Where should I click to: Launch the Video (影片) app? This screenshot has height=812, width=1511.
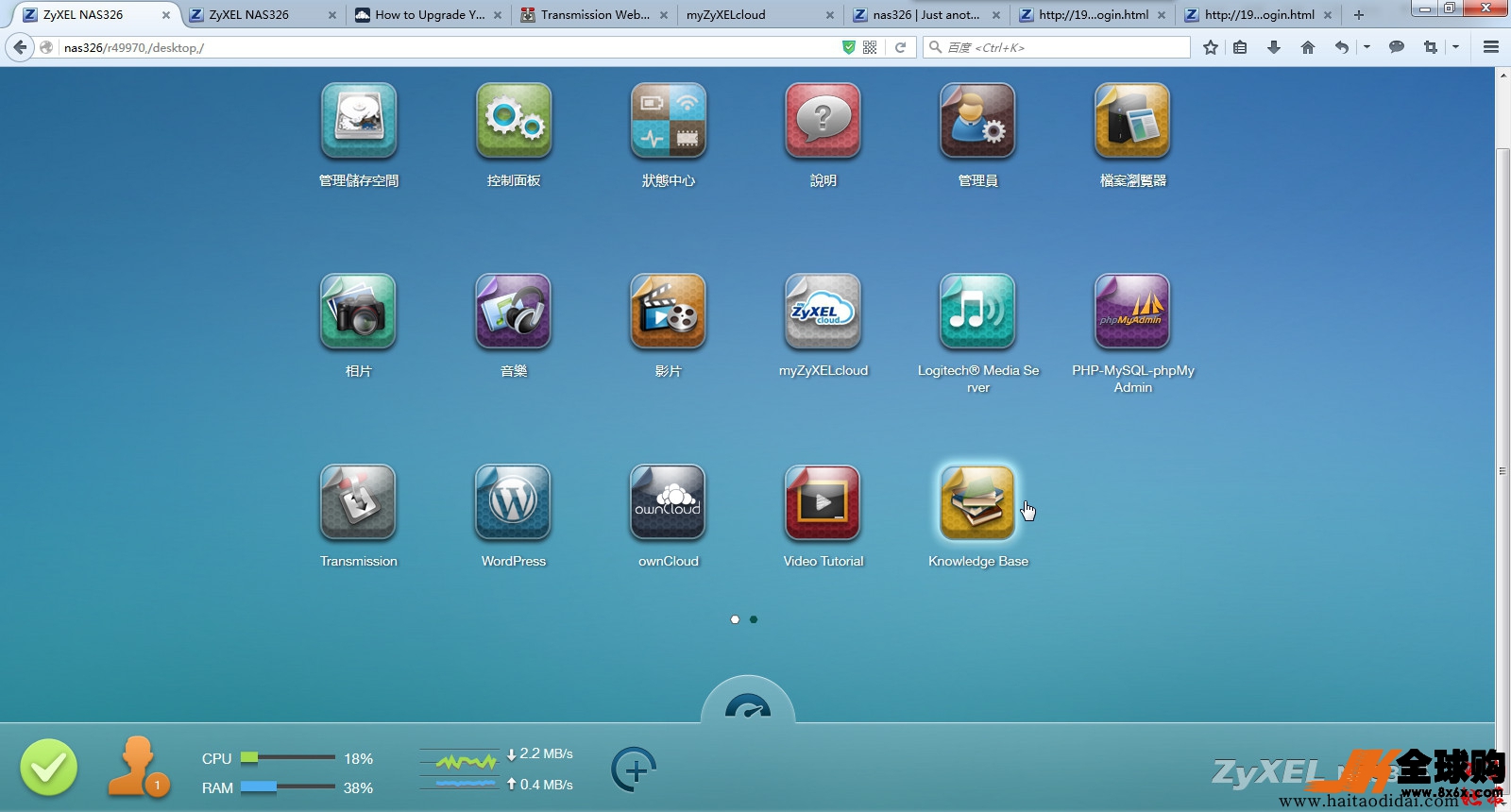(x=669, y=312)
